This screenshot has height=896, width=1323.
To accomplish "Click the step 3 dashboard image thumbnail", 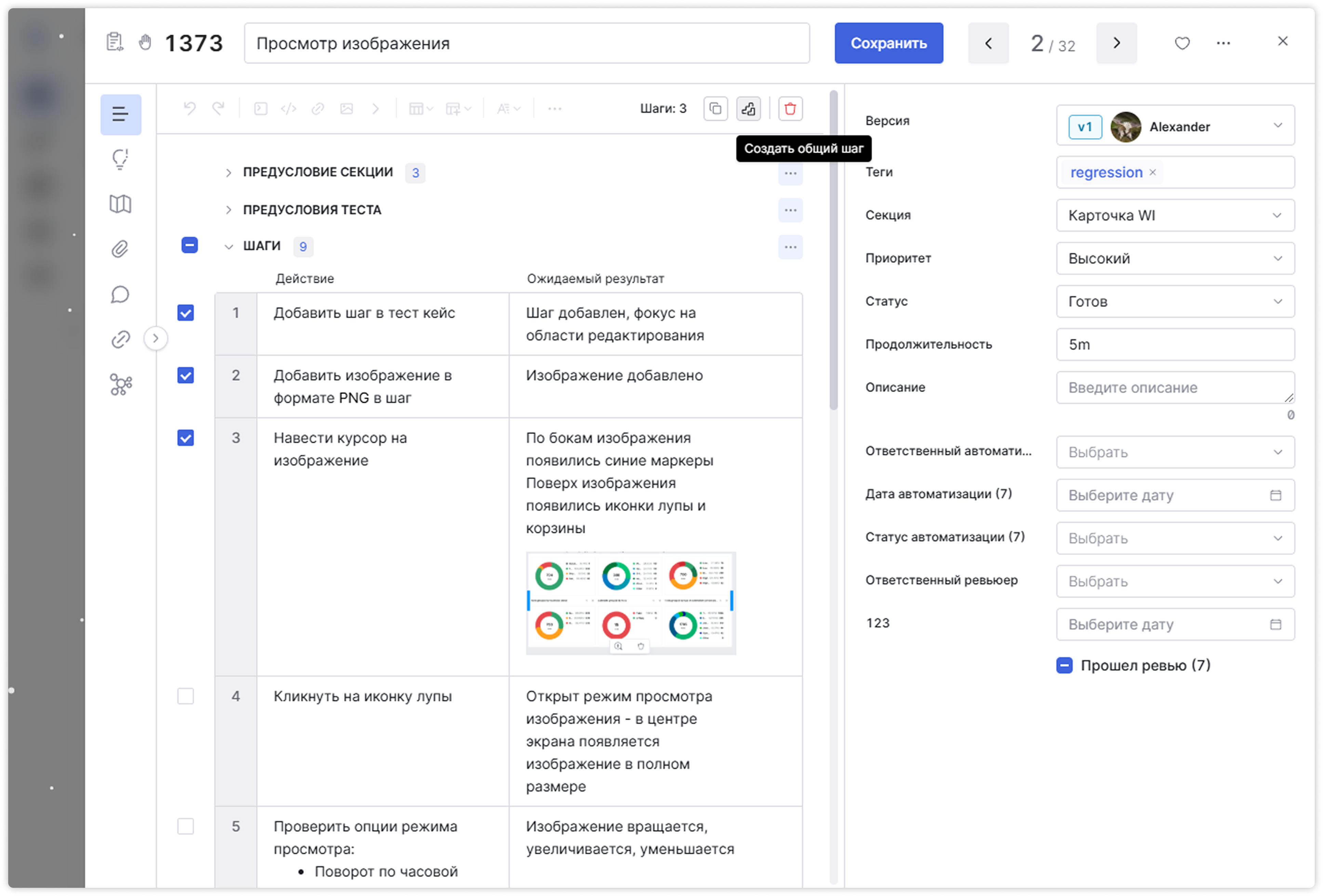I will (x=631, y=603).
